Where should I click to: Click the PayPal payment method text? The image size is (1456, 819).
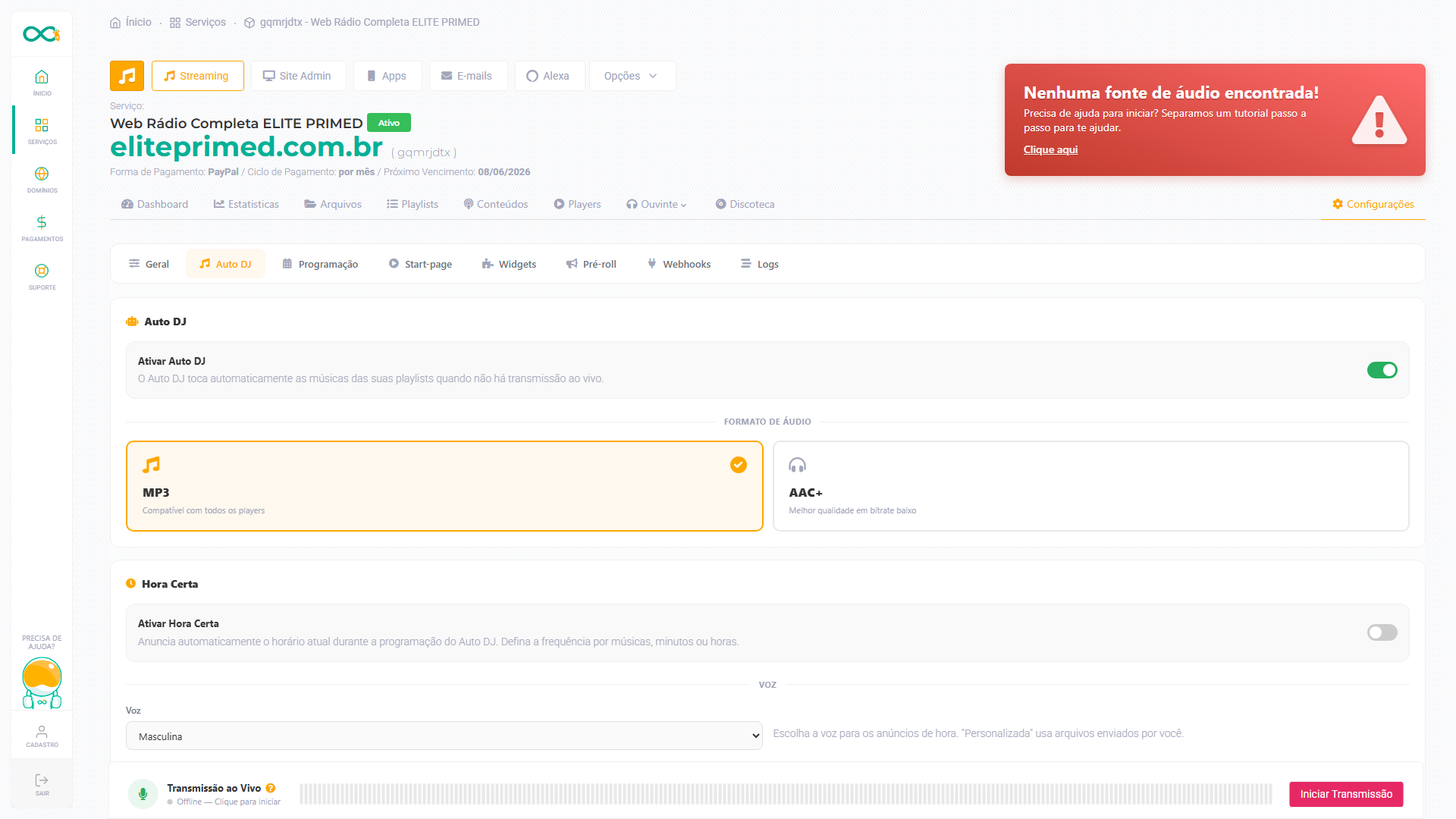click(223, 172)
